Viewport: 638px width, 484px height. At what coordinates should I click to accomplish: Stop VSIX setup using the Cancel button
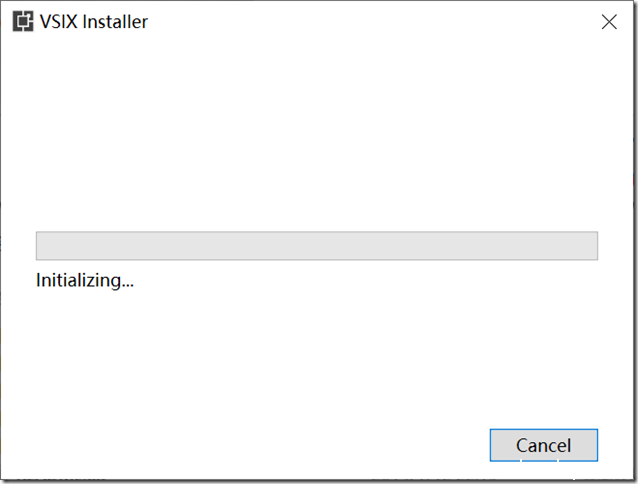point(543,445)
